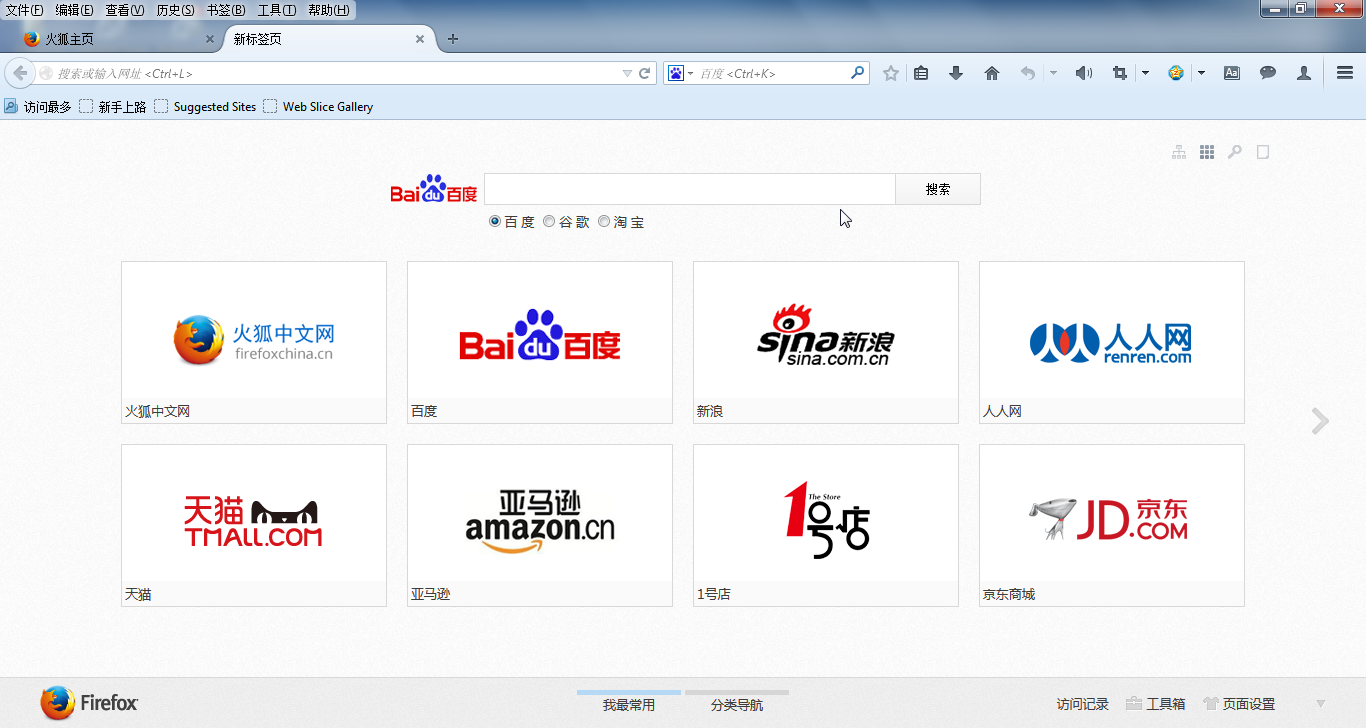Go to the home page icon
This screenshot has height=728, width=1366.
click(992, 73)
